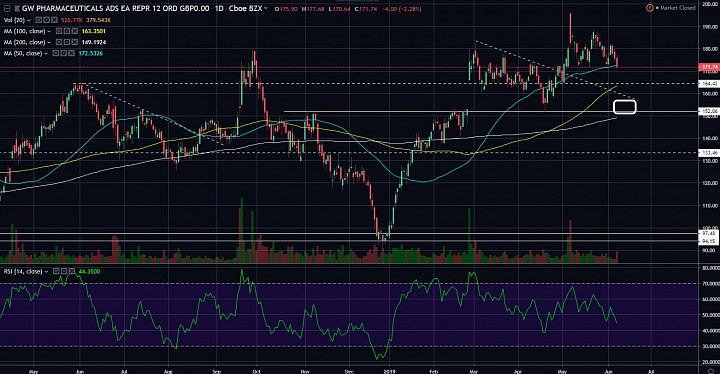Click the 164.42 horizontal line price label
The height and width of the screenshot is (374, 720).
[x=709, y=84]
